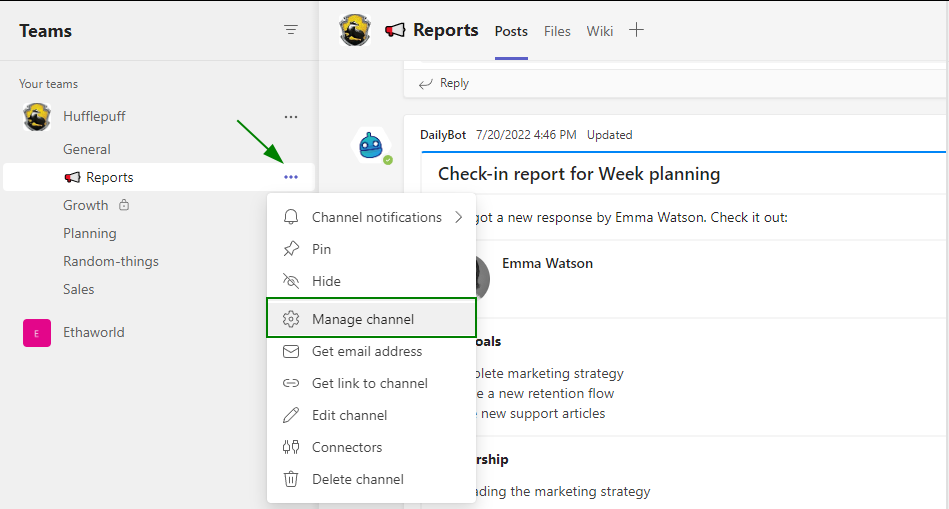Select the Reports channel in sidebar
The width and height of the screenshot is (949, 509).
tap(159, 177)
